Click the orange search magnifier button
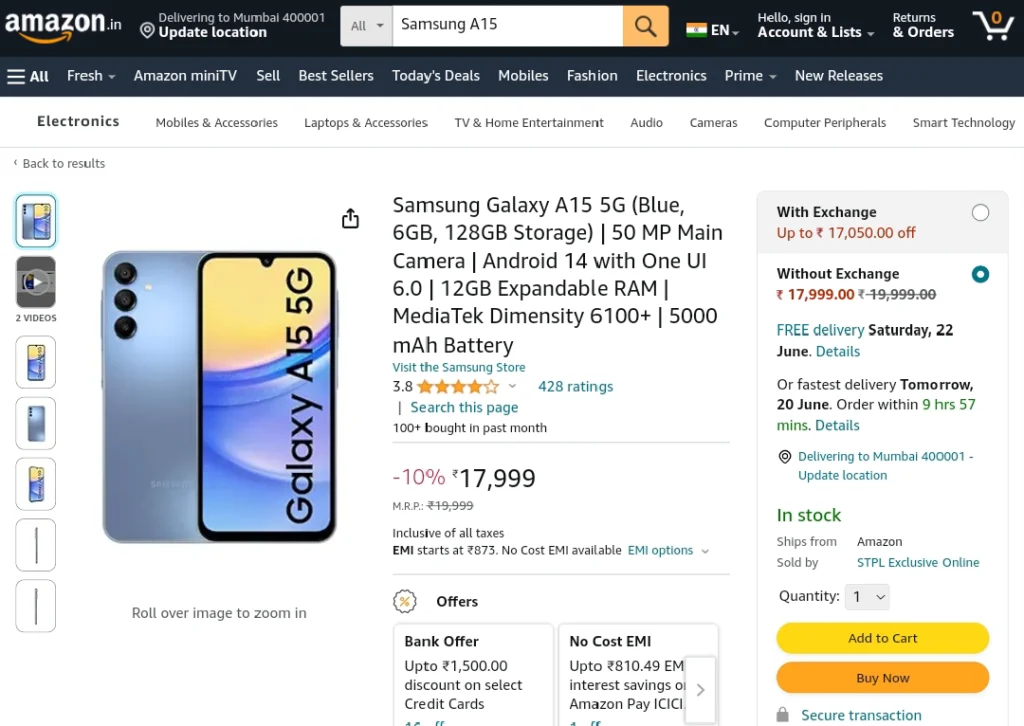 (645, 26)
